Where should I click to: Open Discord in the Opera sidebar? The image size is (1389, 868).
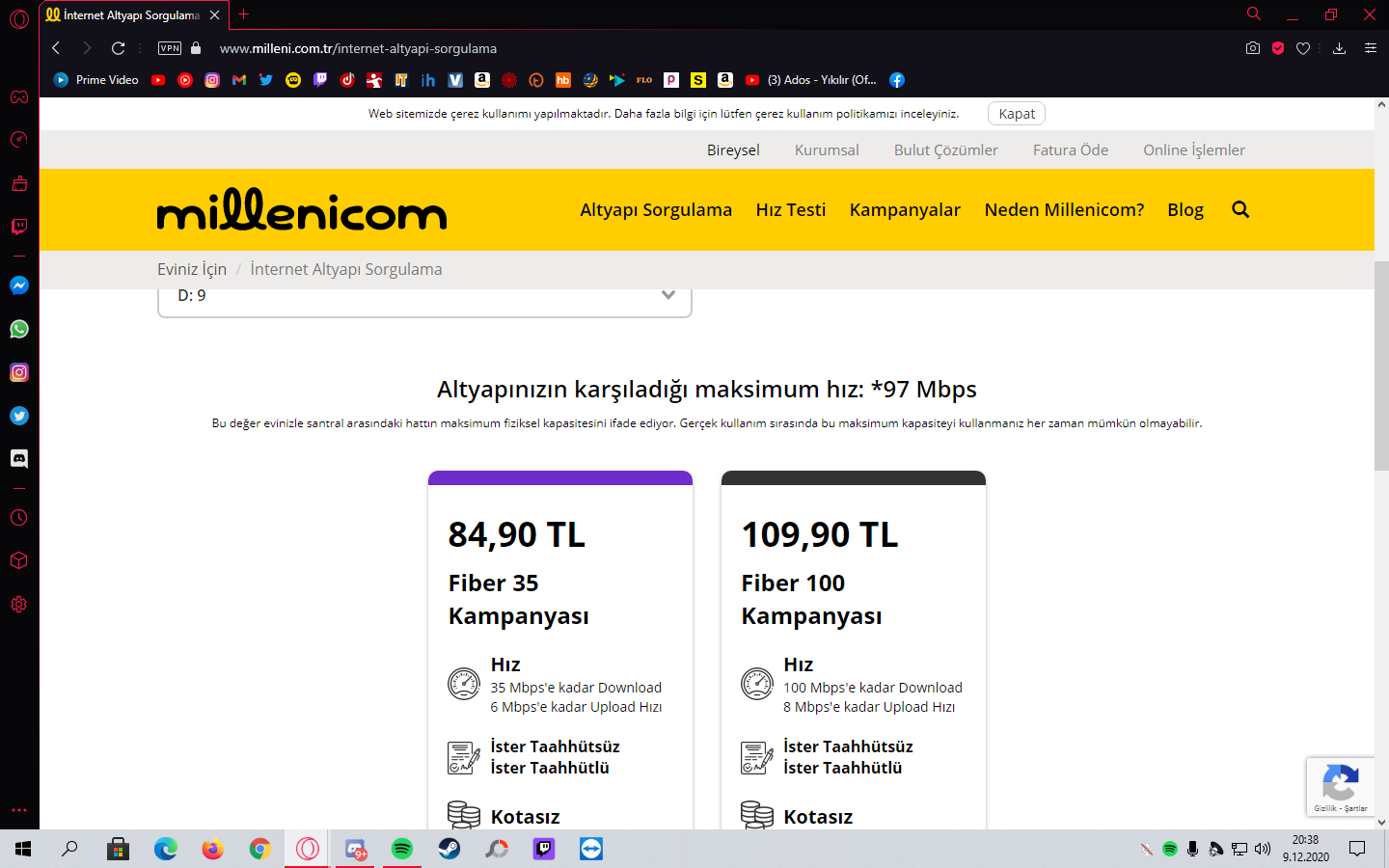[19, 459]
